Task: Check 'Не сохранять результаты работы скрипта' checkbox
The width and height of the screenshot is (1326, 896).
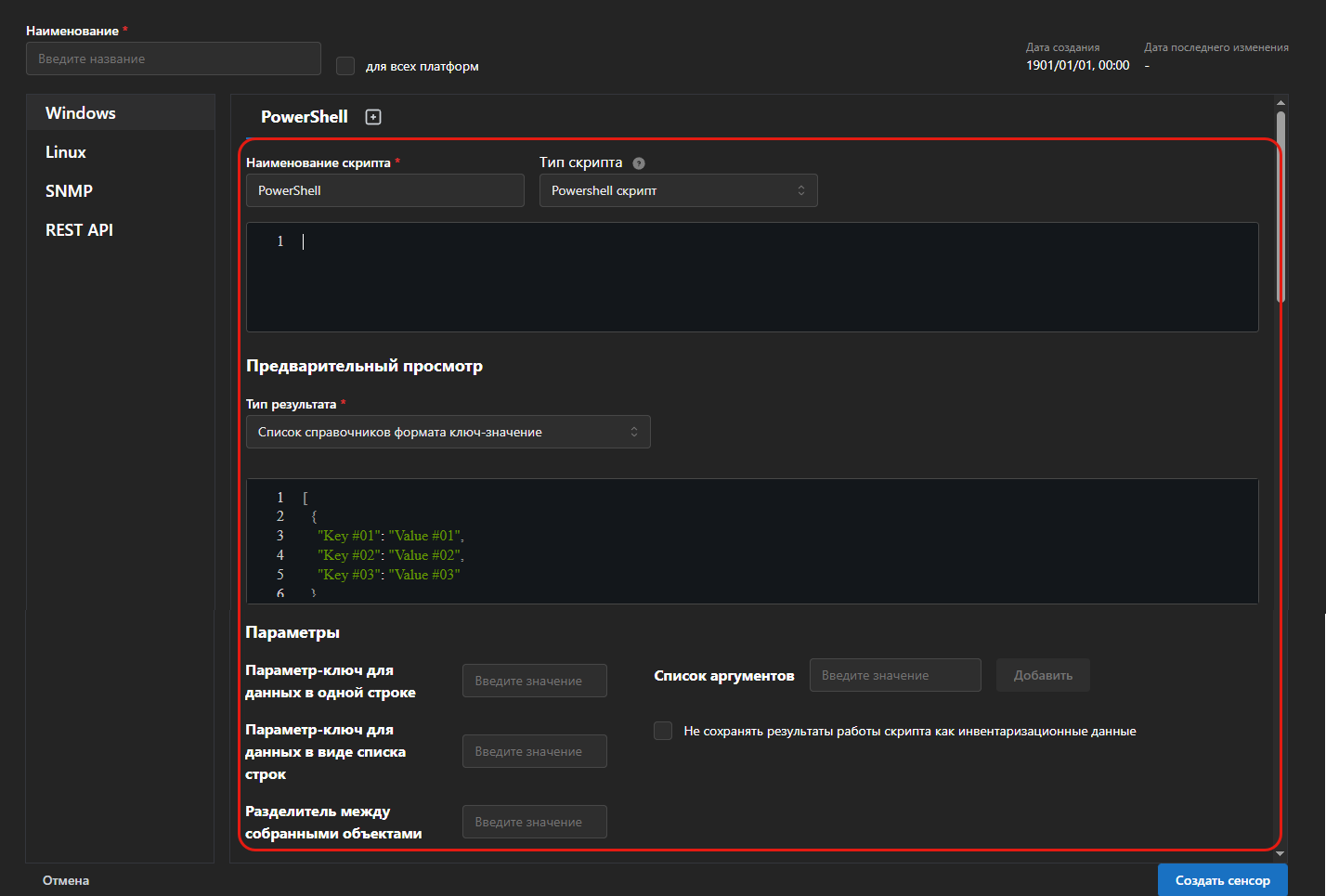Action: point(663,731)
